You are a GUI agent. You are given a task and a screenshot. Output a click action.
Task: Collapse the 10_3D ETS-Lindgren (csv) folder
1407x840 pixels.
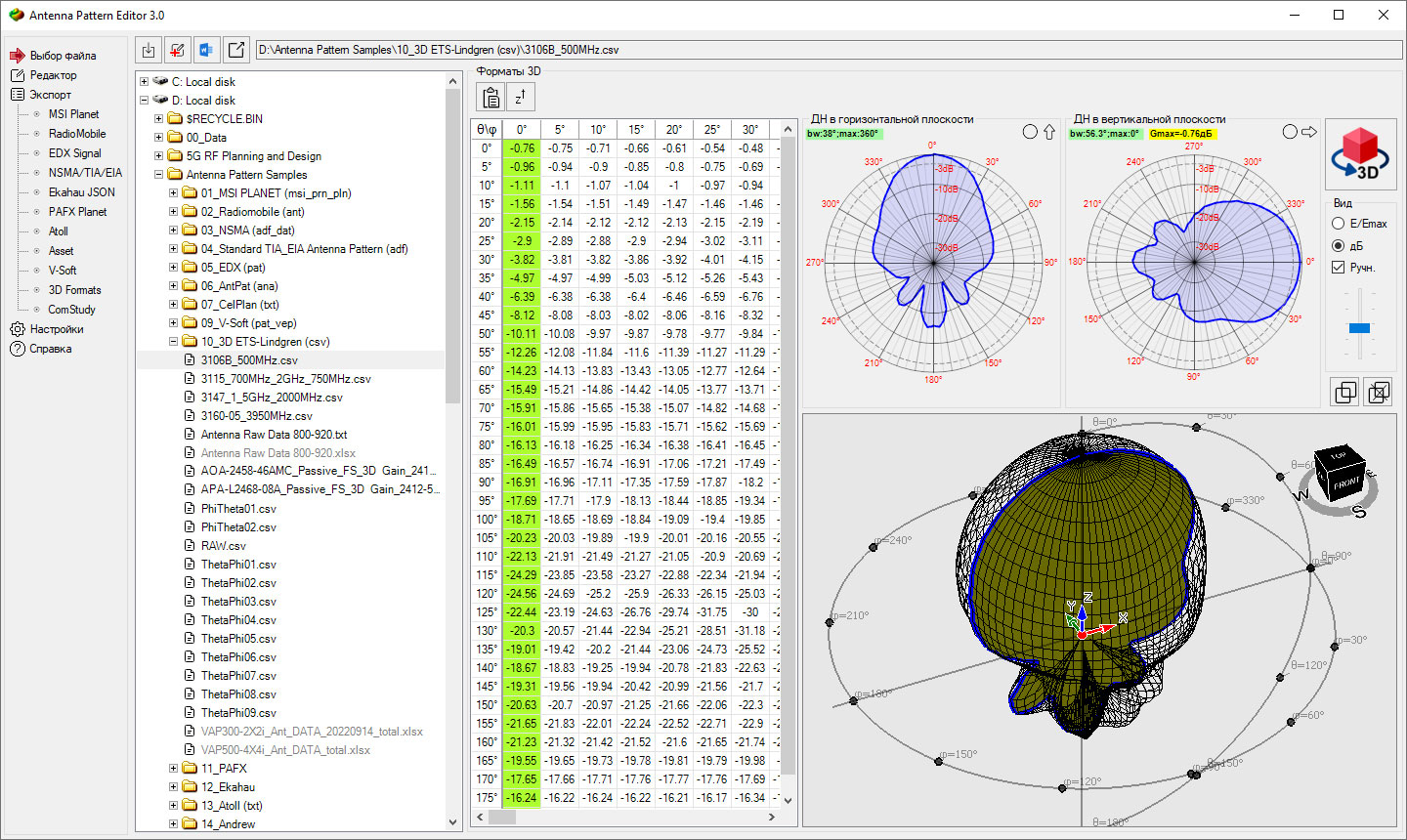[174, 342]
